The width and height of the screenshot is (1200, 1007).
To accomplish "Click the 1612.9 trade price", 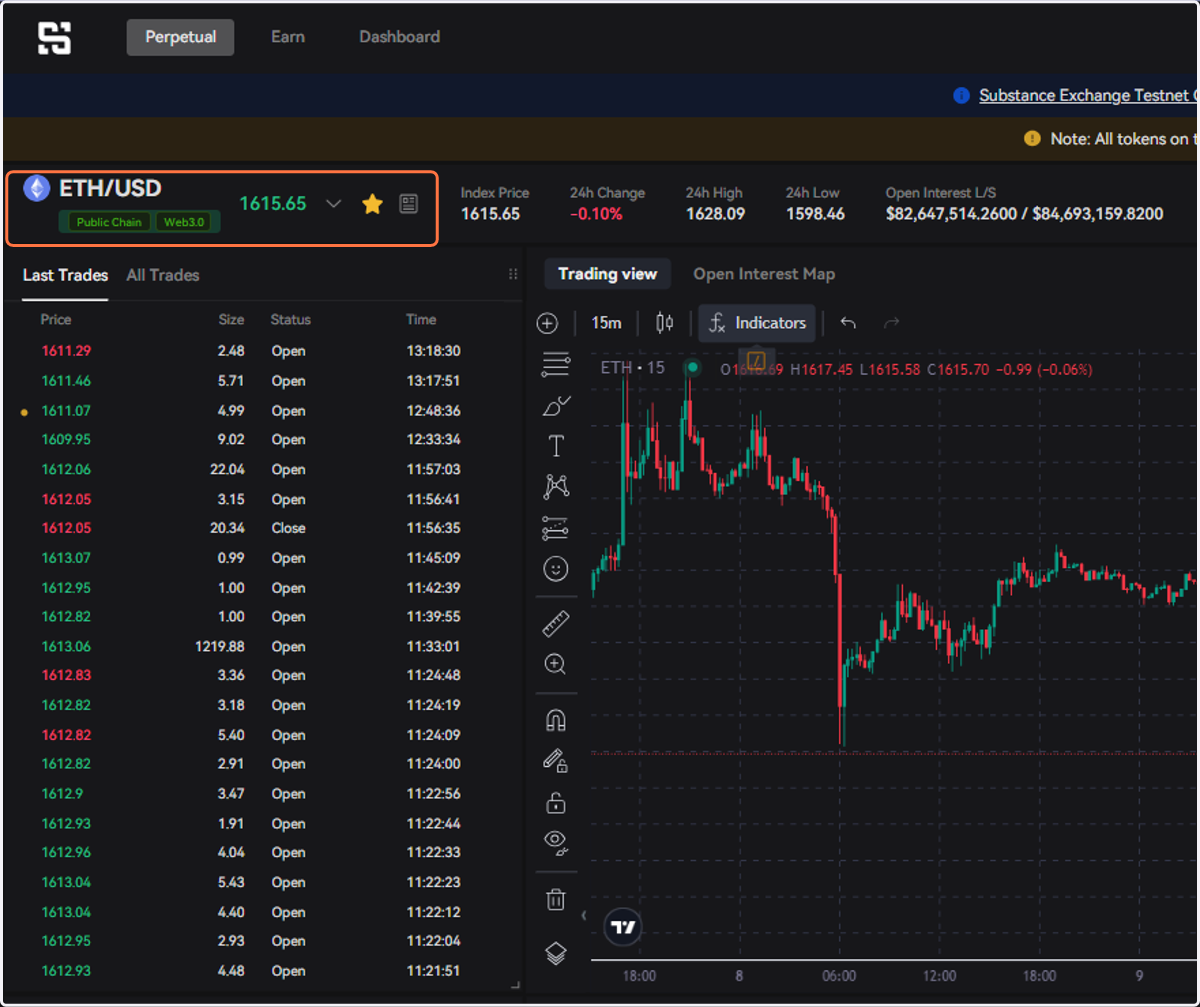I will [61, 793].
